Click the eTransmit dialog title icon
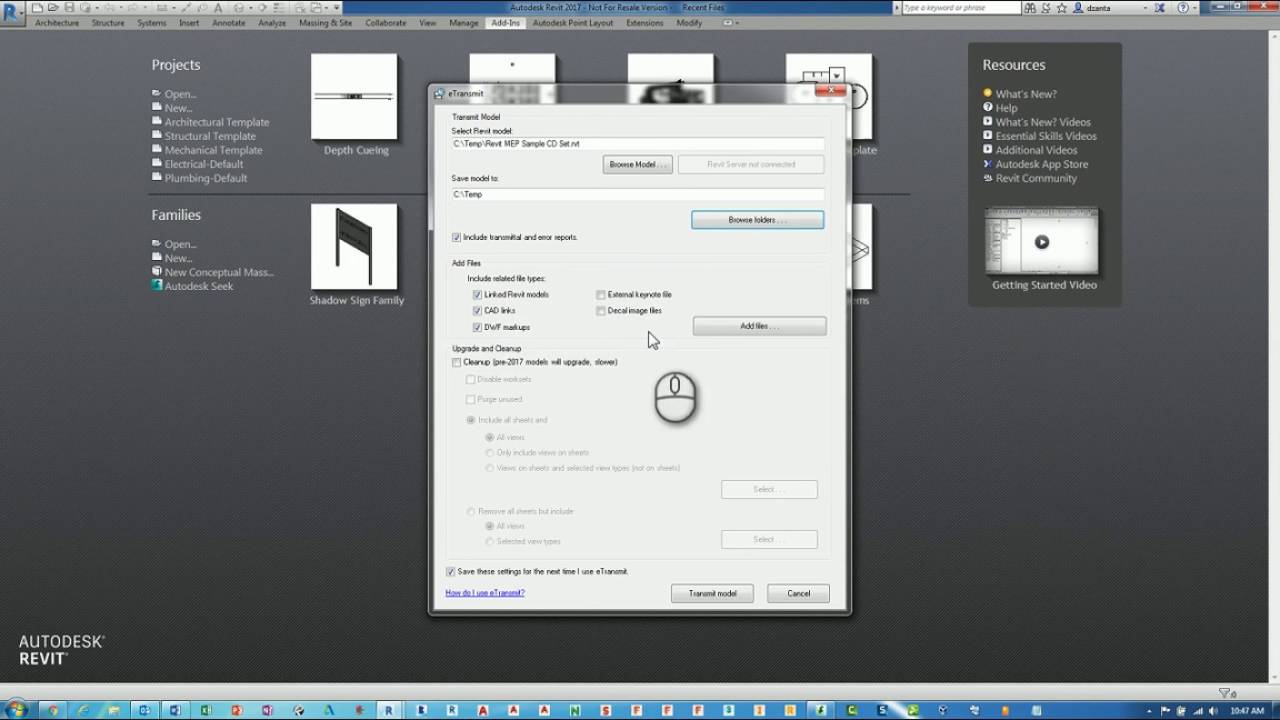This screenshot has height=720, width=1280. [x=439, y=93]
